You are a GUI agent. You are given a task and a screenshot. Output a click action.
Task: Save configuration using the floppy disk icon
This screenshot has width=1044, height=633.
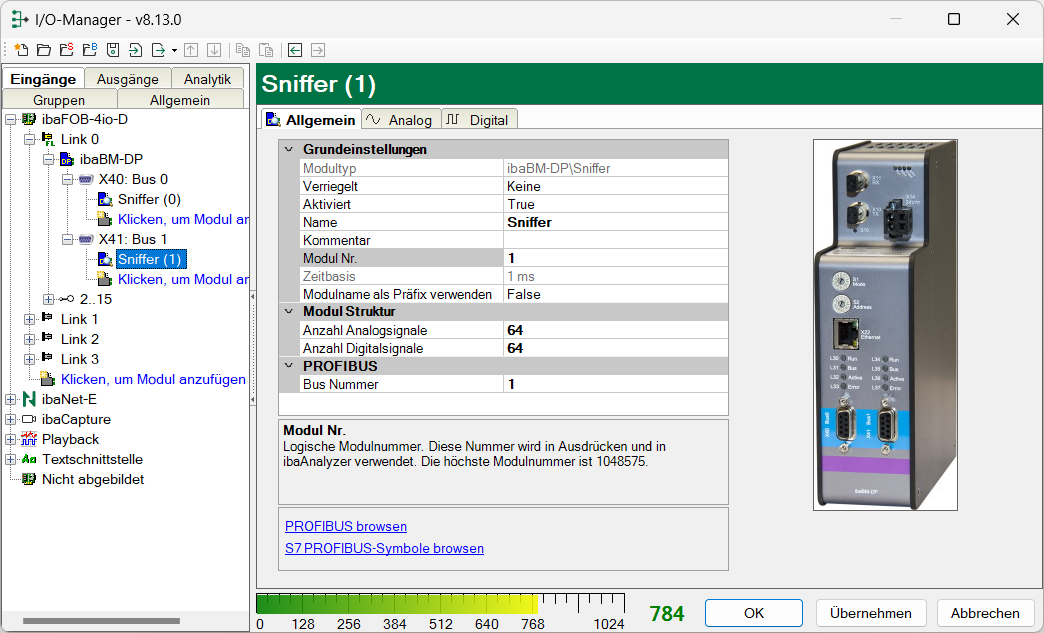(113, 50)
